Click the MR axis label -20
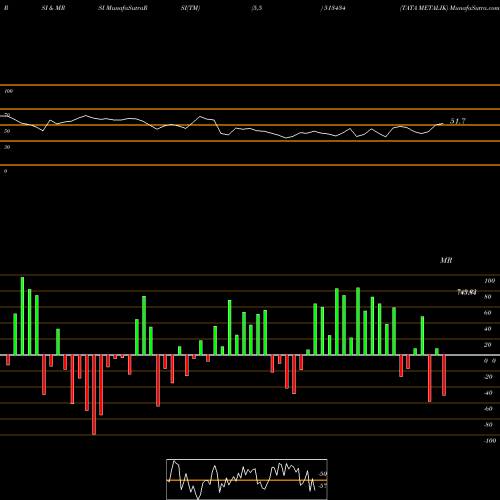The image size is (500, 500). pos(488,377)
